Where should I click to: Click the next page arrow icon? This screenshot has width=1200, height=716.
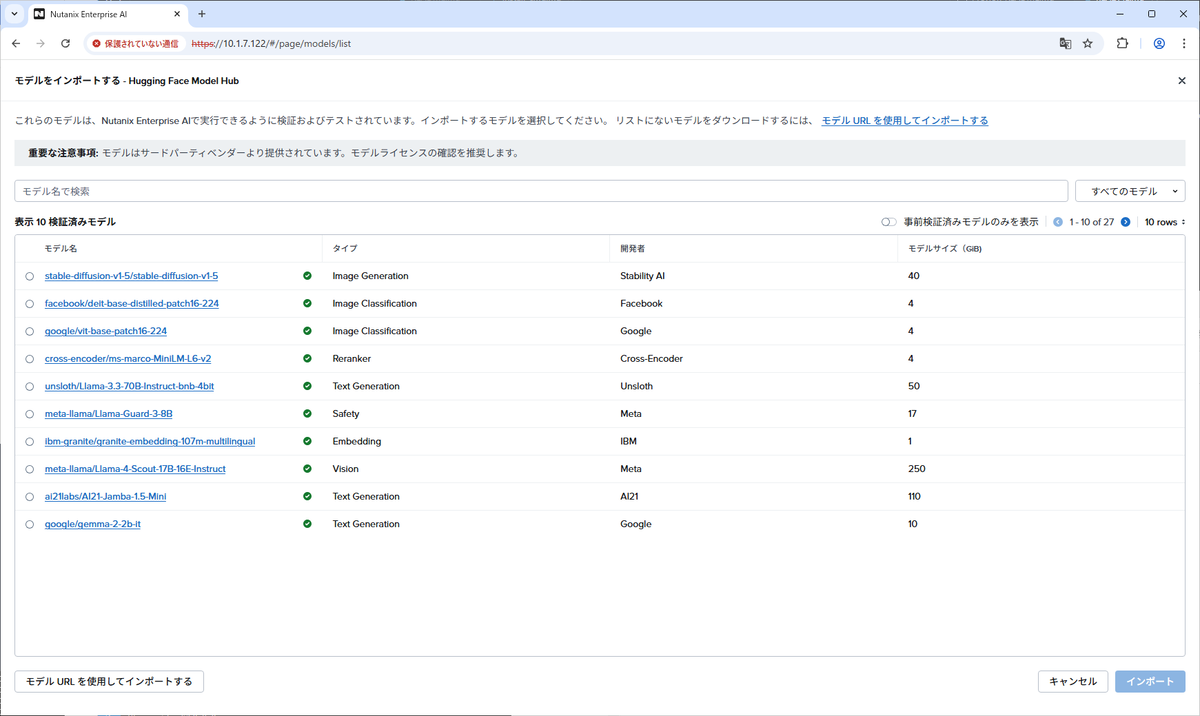pyautogui.click(x=1125, y=222)
